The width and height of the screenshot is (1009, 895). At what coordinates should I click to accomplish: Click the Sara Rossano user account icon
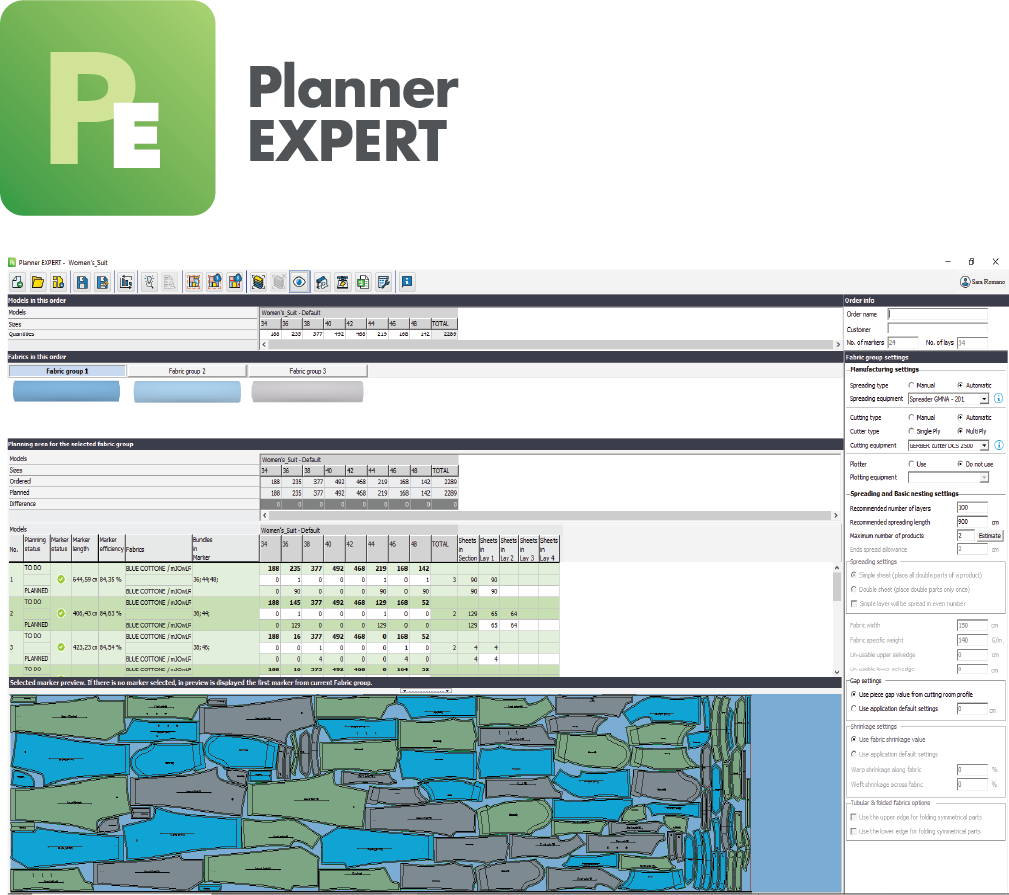point(965,283)
